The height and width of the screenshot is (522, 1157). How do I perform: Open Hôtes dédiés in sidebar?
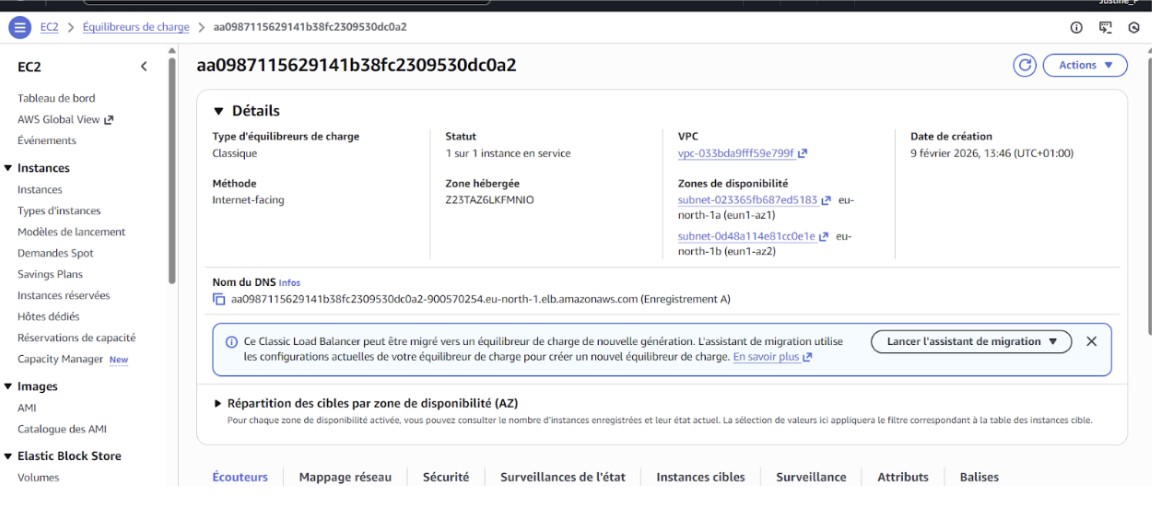point(49,317)
